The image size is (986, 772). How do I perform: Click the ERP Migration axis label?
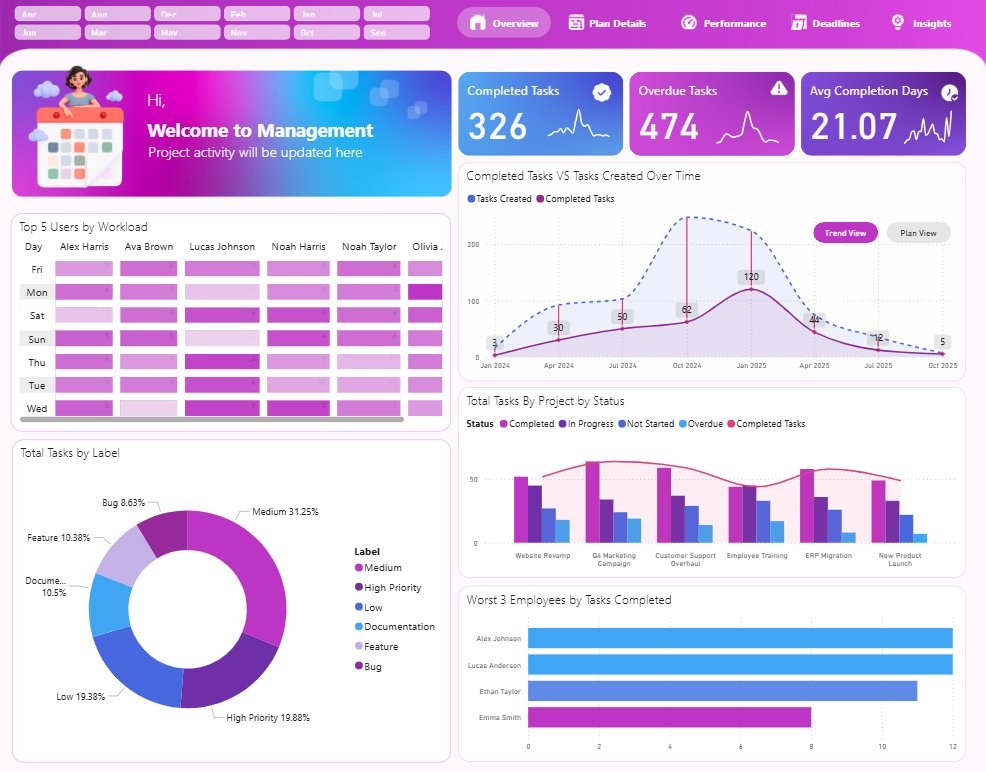tap(829, 556)
